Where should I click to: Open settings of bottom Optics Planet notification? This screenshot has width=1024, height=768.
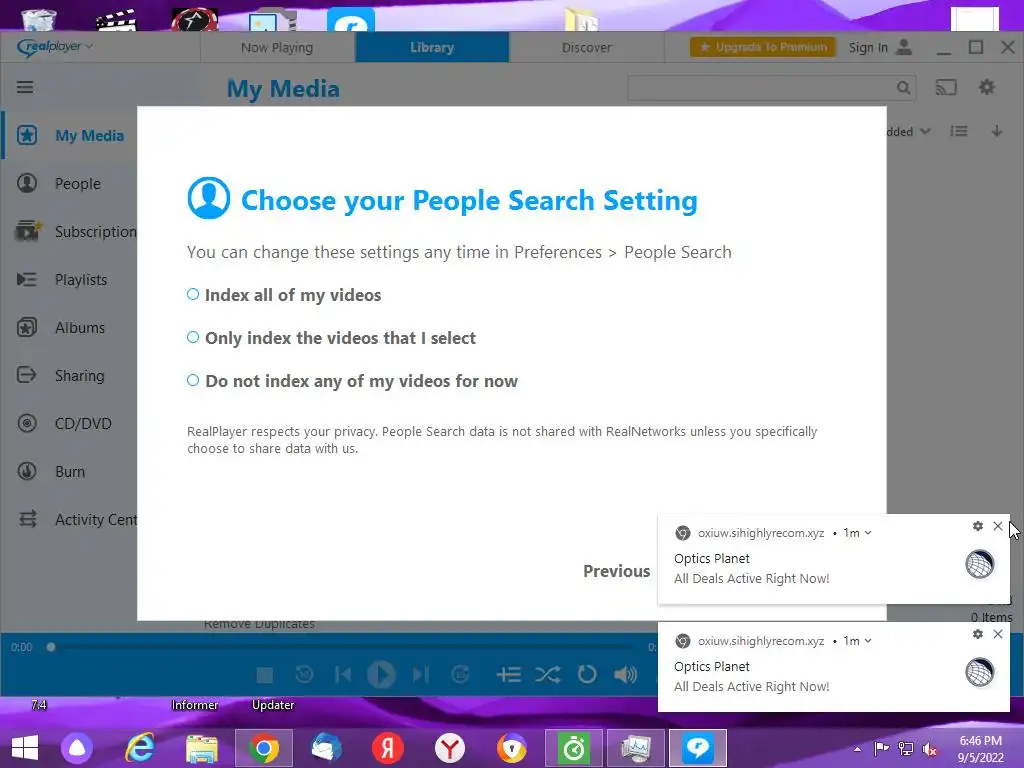[x=978, y=634]
